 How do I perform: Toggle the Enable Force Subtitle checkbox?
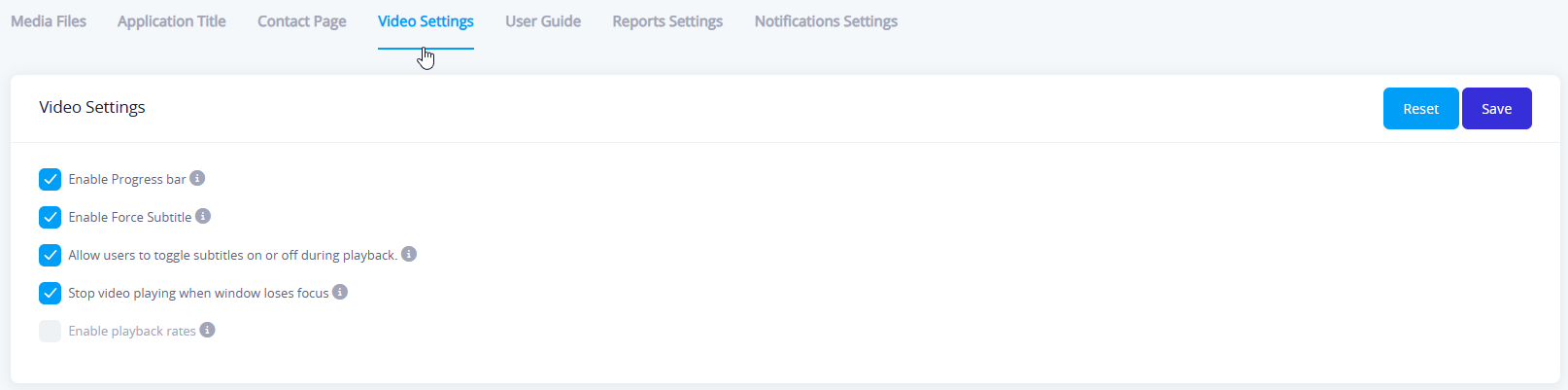[51, 217]
